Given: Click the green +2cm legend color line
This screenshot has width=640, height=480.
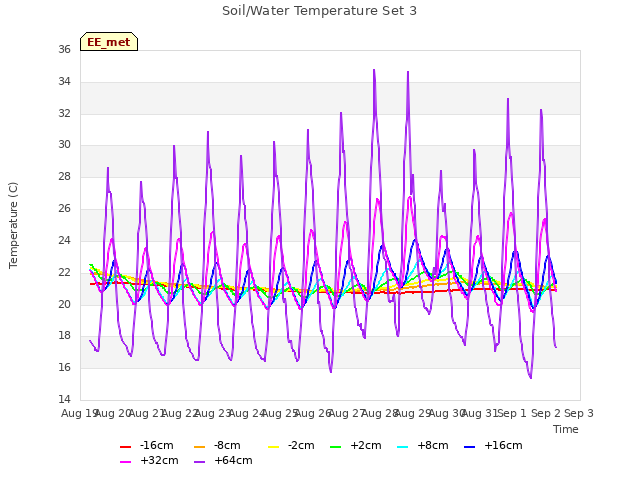Looking at the screenshot, I should (335, 447).
